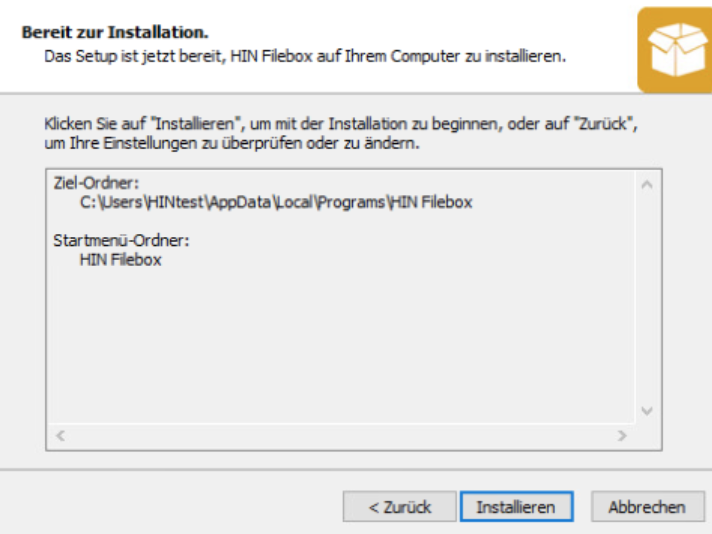Click the scroll-right arrow of the summary box

(x=622, y=435)
